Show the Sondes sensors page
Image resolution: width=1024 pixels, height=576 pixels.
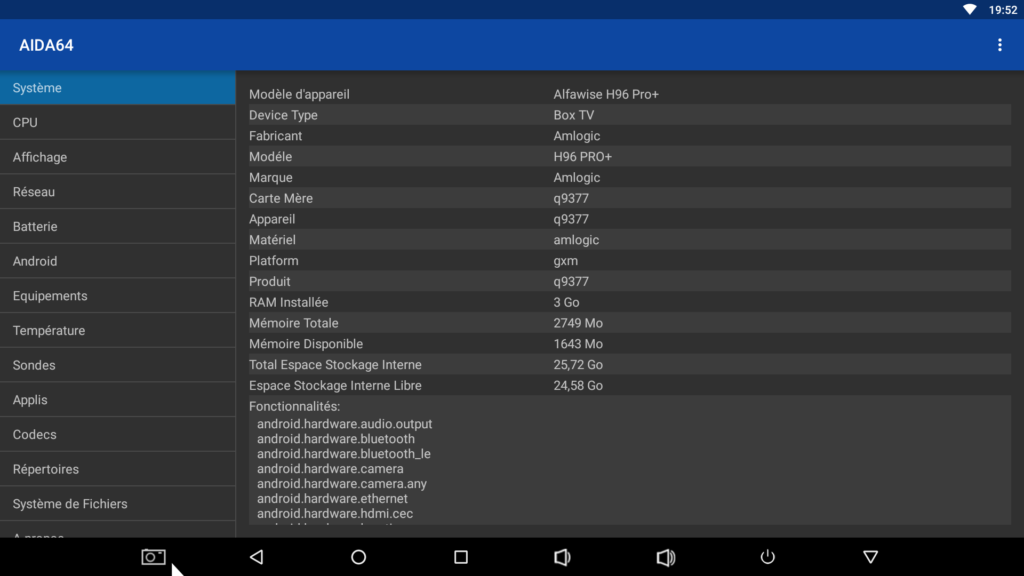(x=118, y=364)
